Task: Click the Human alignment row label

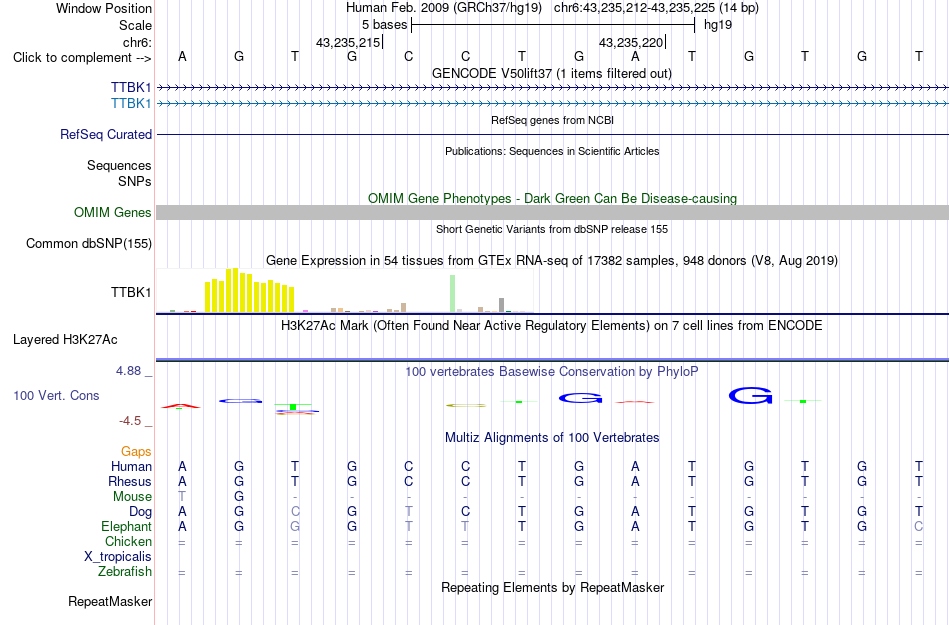Action: tap(131, 466)
